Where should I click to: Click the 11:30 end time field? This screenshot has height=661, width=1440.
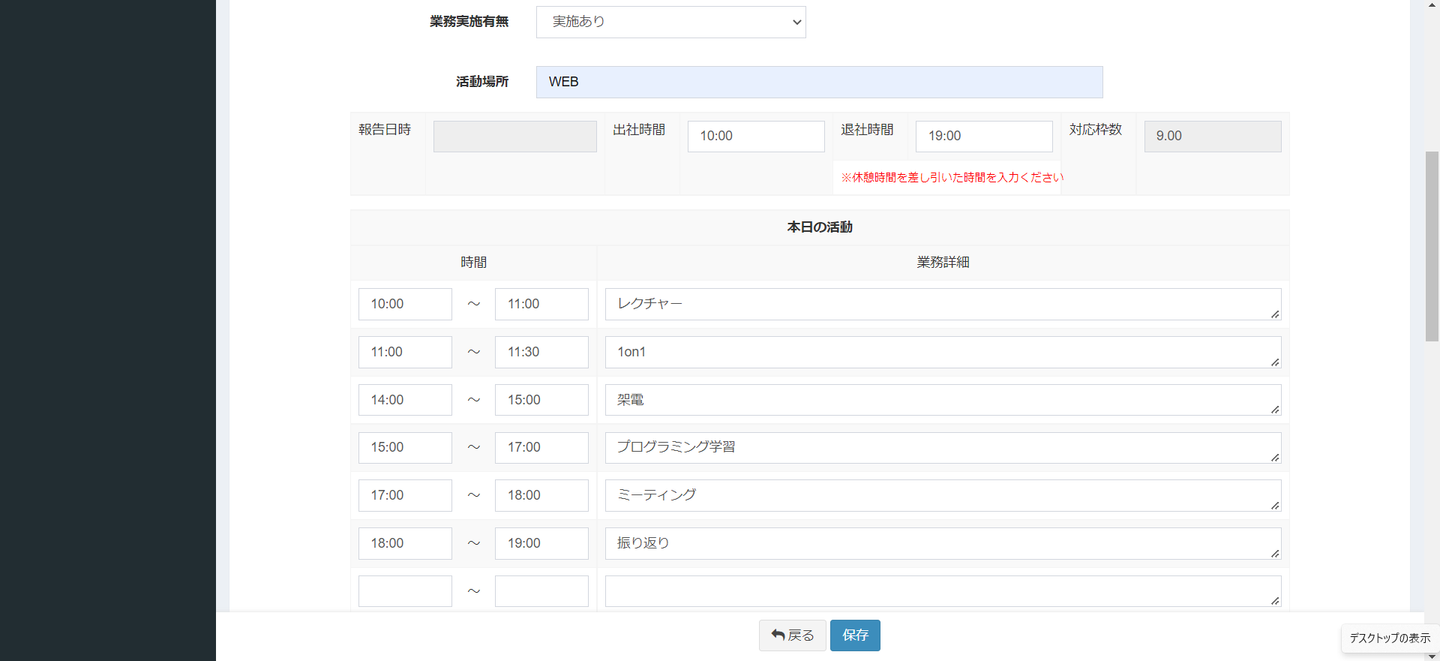pyautogui.click(x=541, y=352)
